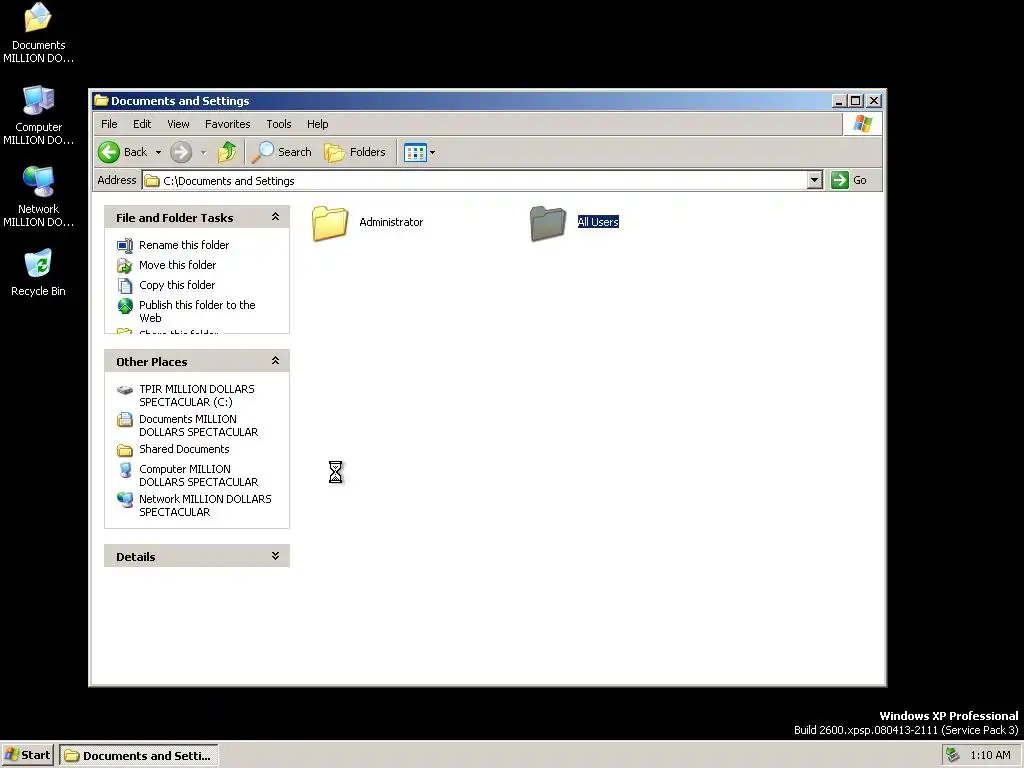Open the Forward history dropdown arrow
1024x768 pixels.
(203, 153)
